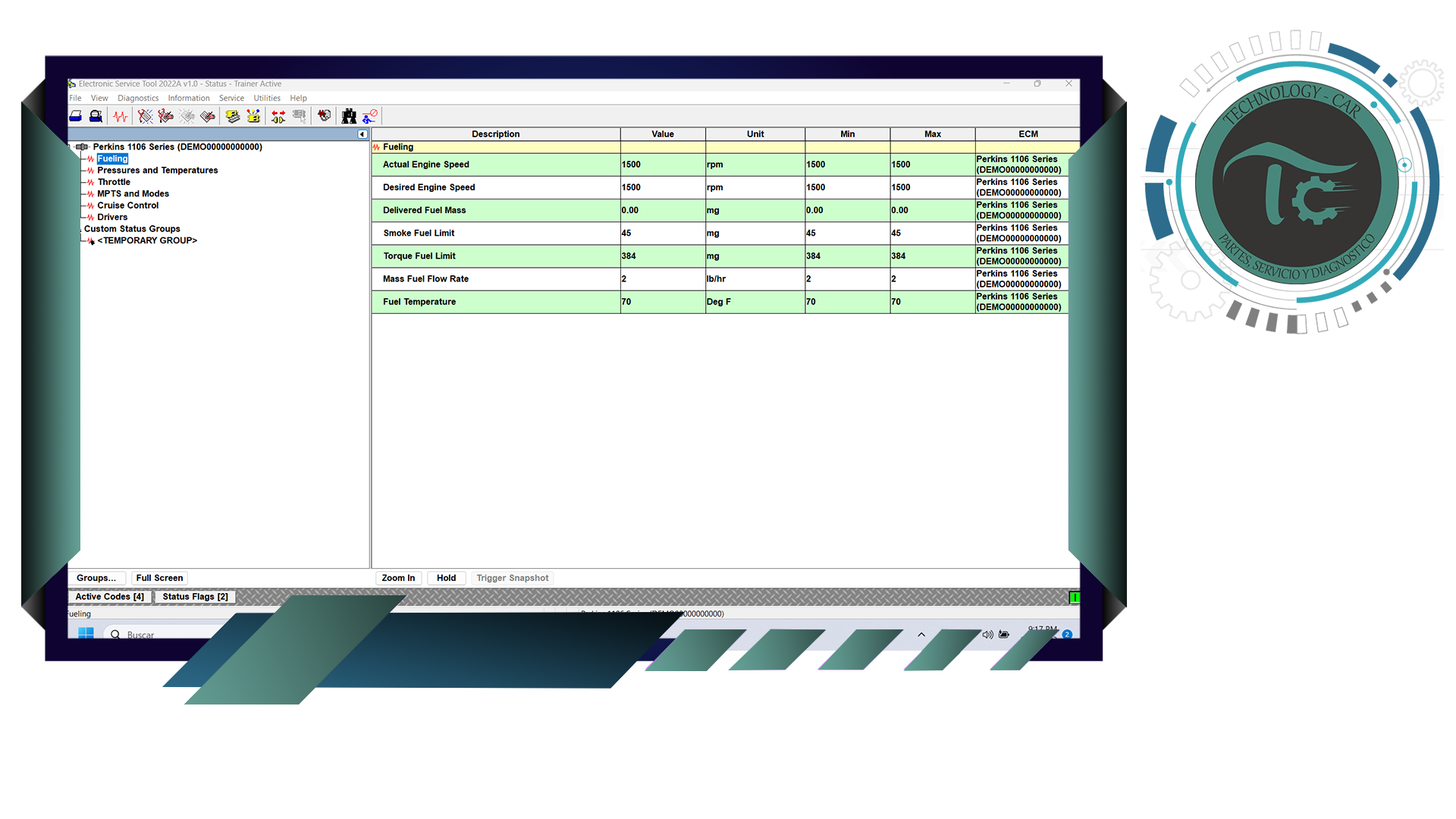Viewport: 1456px width, 819px height.
Task: Open Logged Diagnostic Codes toolbar icon
Action: click(x=166, y=116)
